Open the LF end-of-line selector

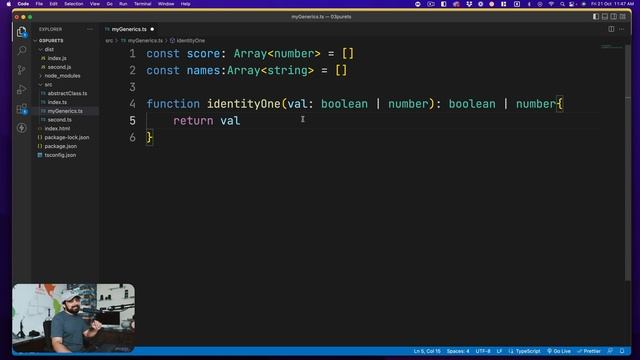[499, 351]
